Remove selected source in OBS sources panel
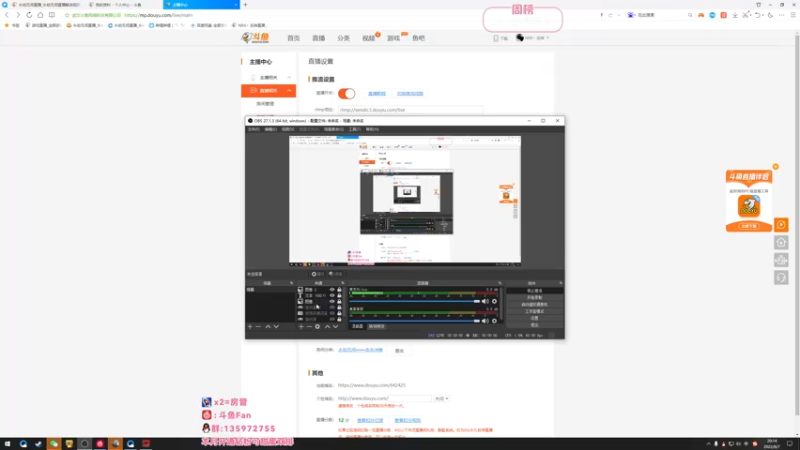Screen dimensions: 800x450 coord(309,327)
